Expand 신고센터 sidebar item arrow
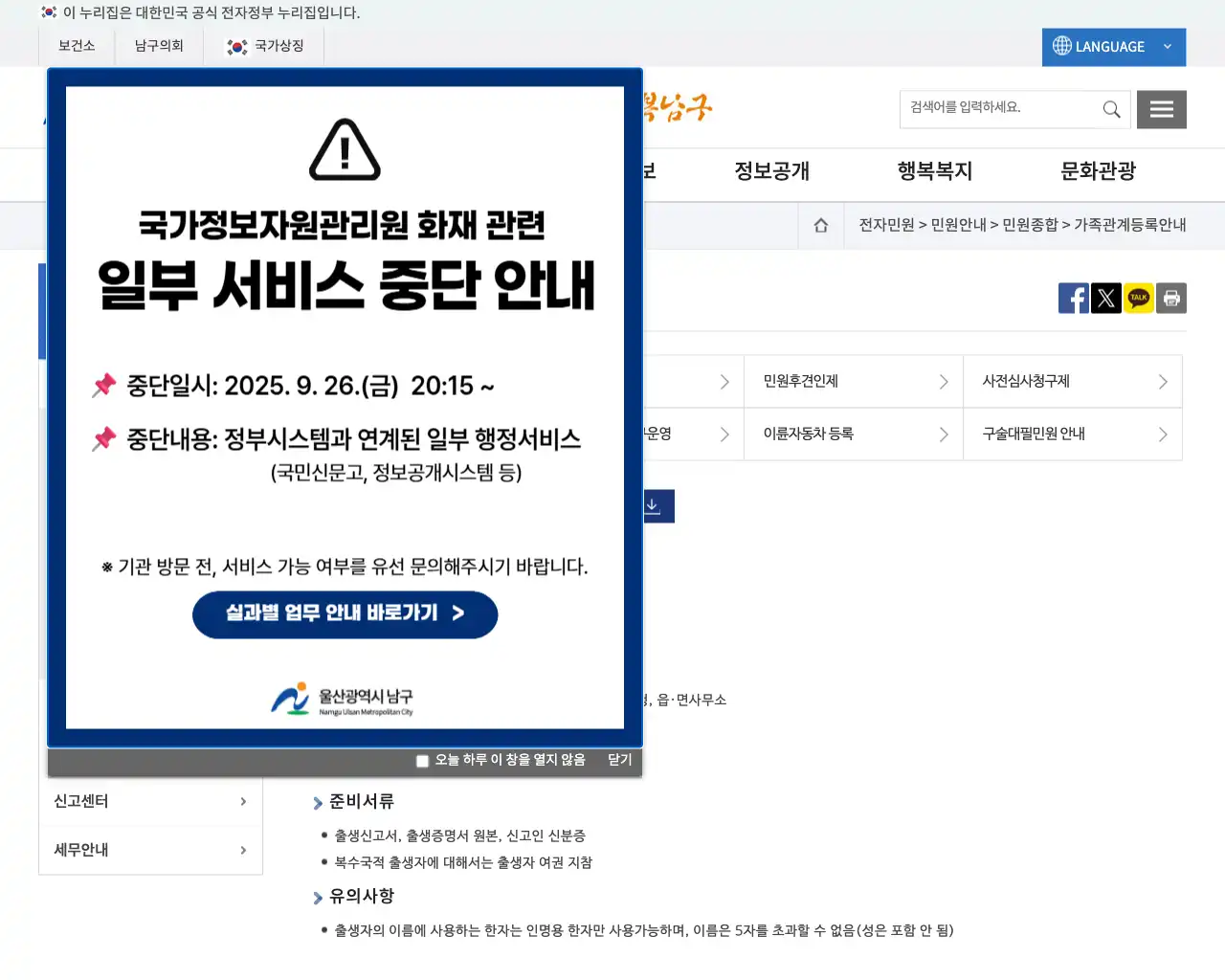The height and width of the screenshot is (980, 1225). pyautogui.click(x=243, y=802)
